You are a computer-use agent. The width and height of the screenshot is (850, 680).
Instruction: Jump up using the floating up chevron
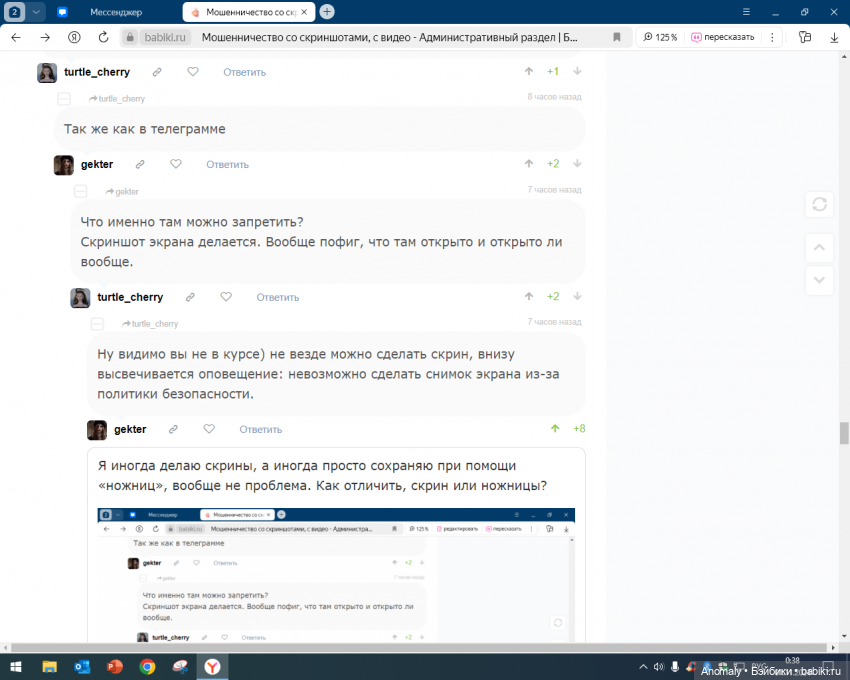[x=819, y=247]
